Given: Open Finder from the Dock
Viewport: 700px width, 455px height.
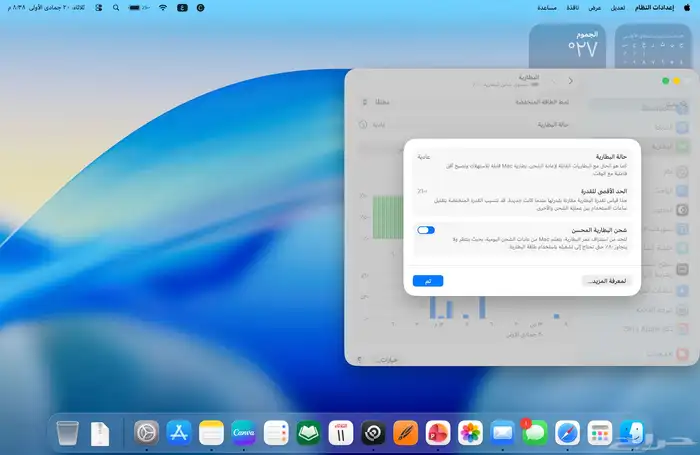Looking at the screenshot, I should point(632,432).
